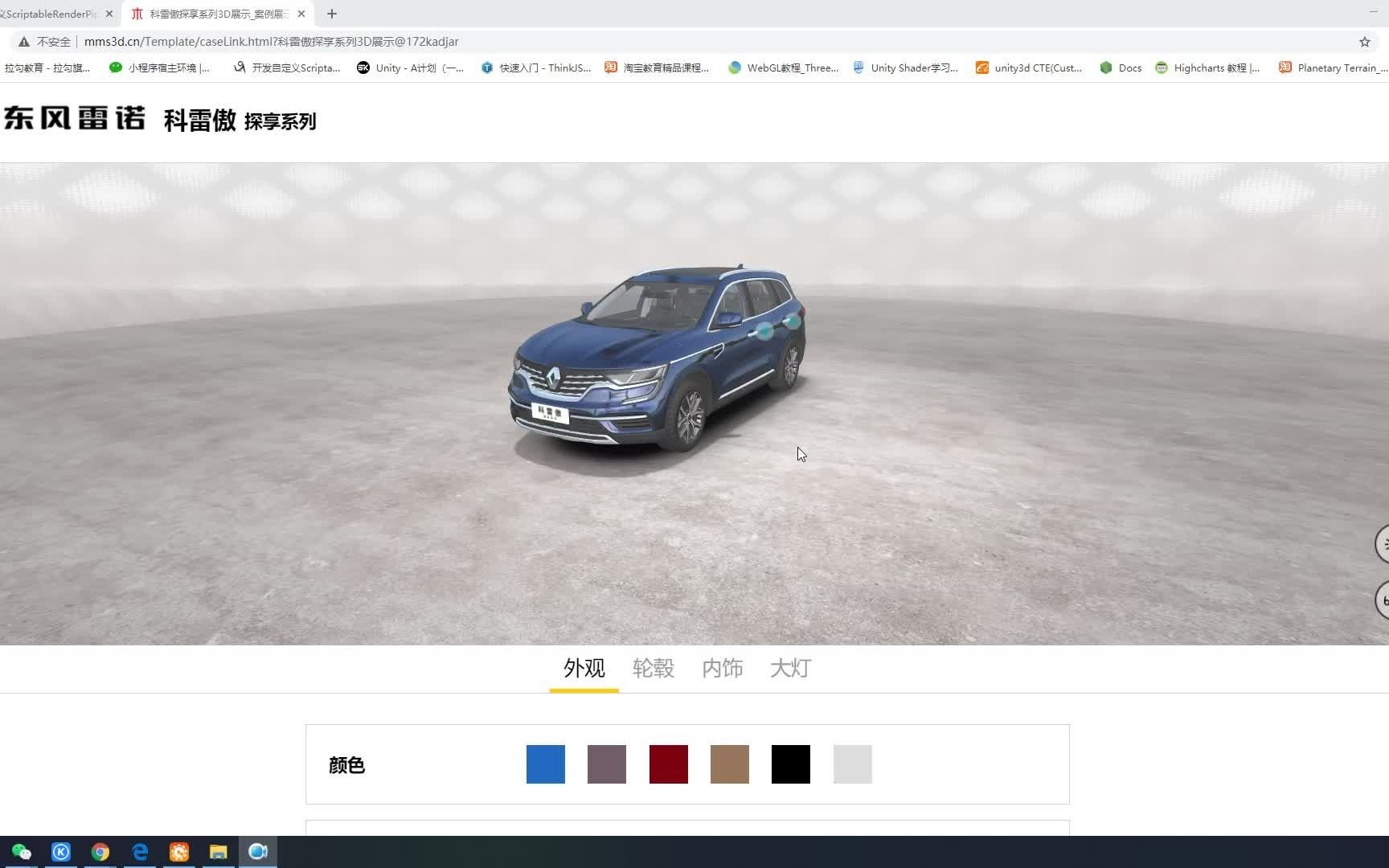Click the front door hotspot on car
This screenshot has width=1389, height=868.
764,330
